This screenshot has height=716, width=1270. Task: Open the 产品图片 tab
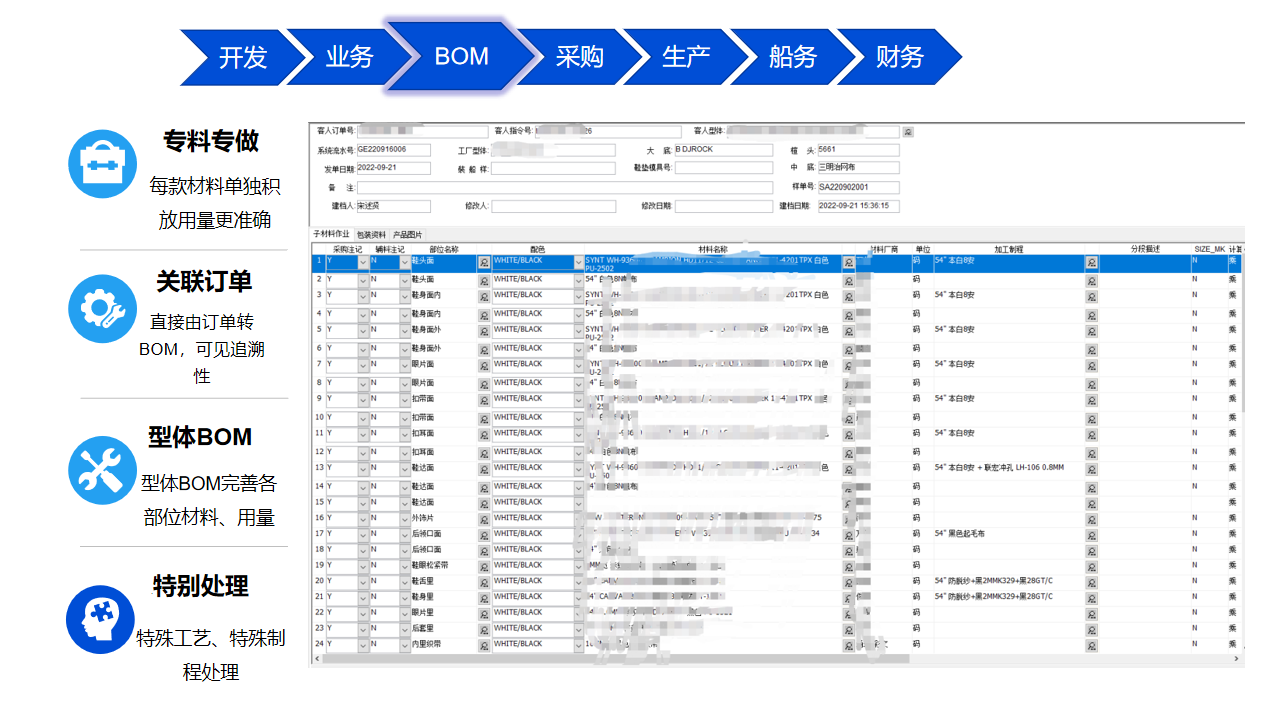[x=407, y=234]
